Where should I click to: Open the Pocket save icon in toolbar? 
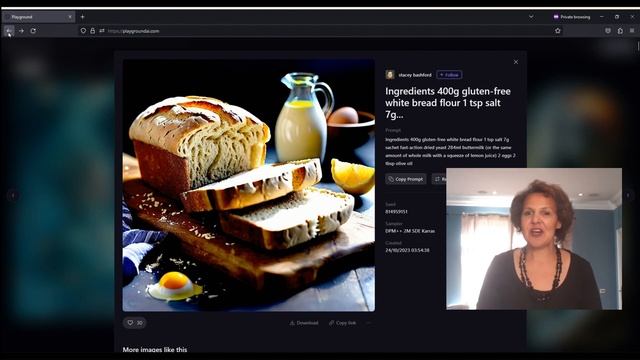[608, 31]
